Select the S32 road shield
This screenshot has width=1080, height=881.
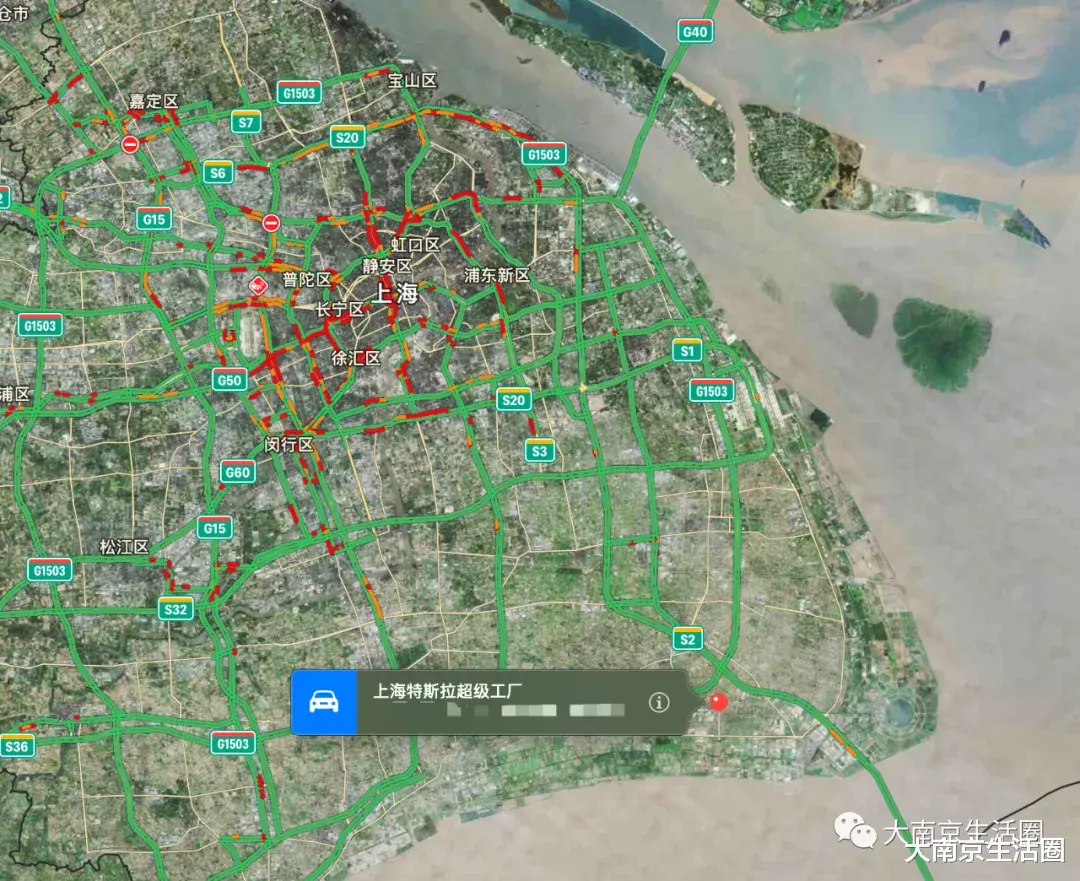[x=176, y=608]
